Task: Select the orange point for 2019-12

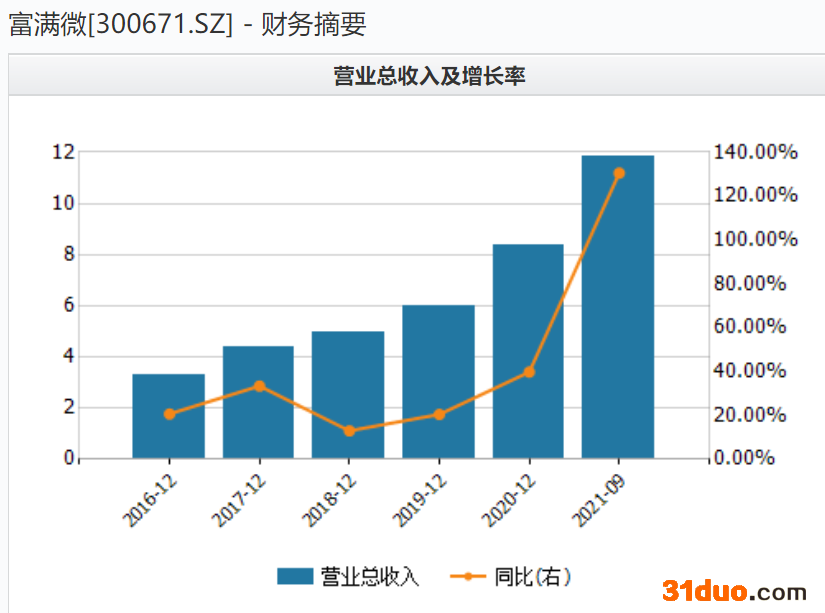Action: [x=439, y=414]
